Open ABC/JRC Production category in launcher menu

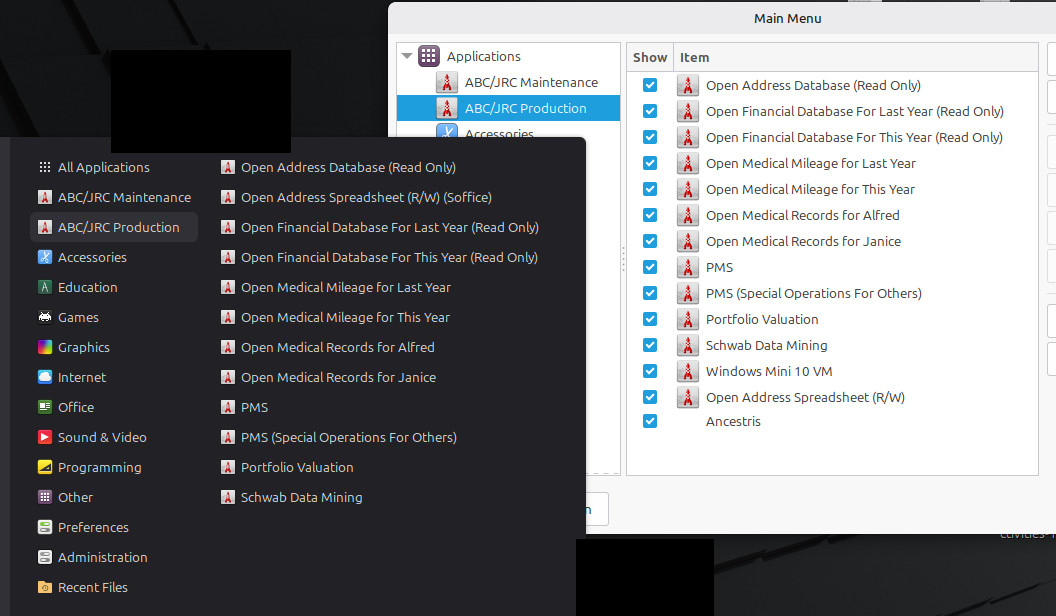(x=114, y=227)
